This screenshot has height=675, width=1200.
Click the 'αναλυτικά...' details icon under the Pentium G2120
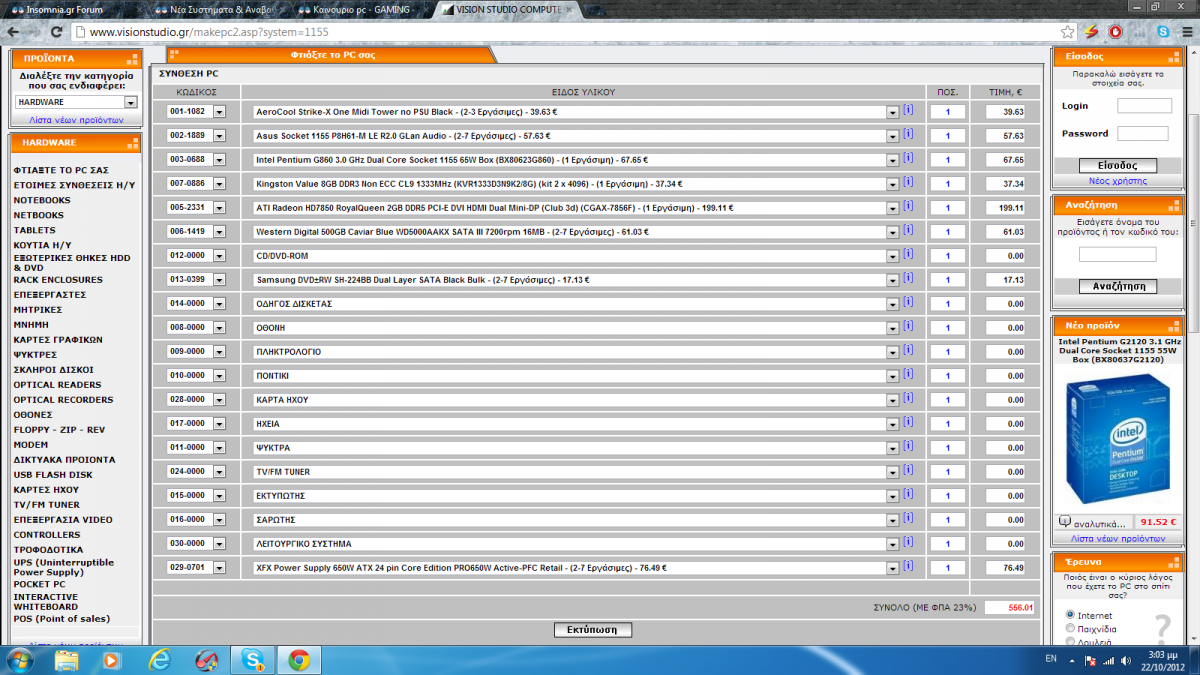(1064, 522)
